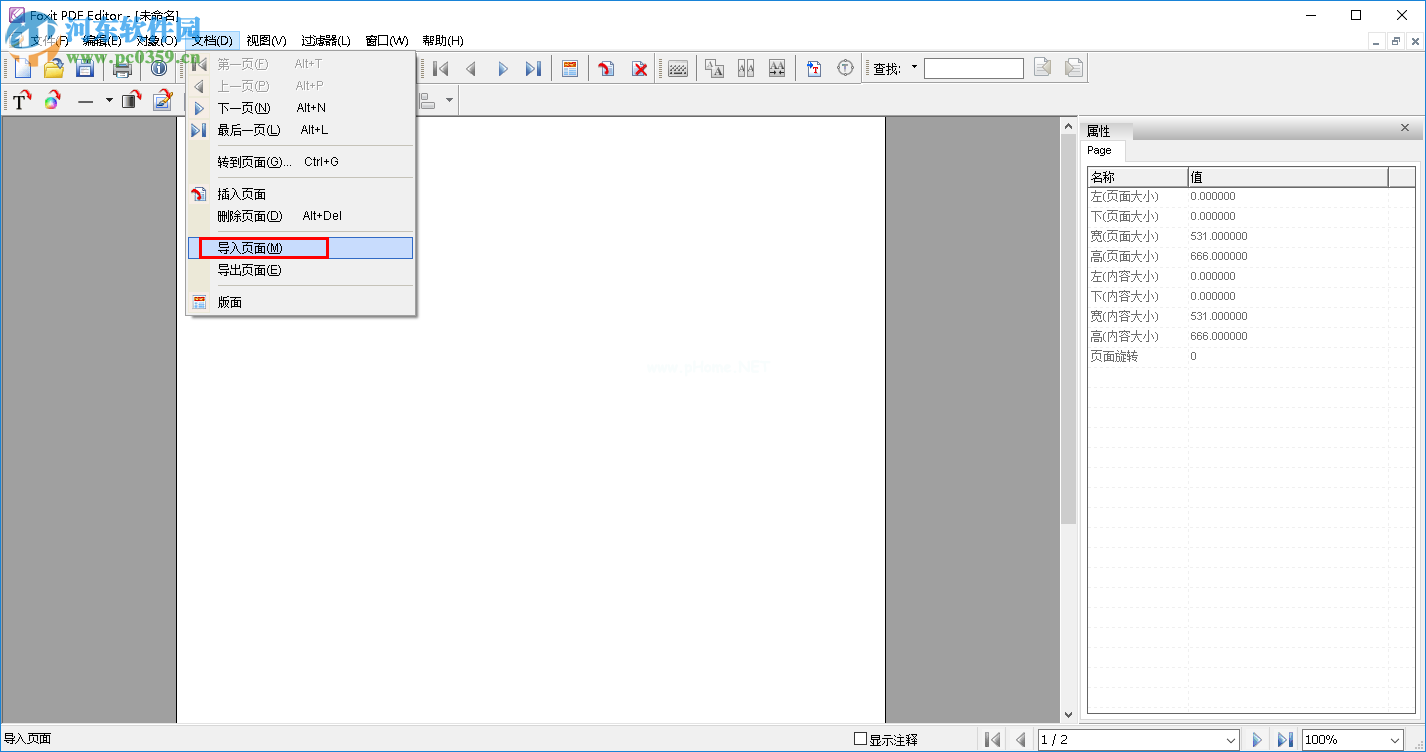The width and height of the screenshot is (1426, 752).
Task: Go to previous page using toolbar arrow
Action: click(x=471, y=68)
